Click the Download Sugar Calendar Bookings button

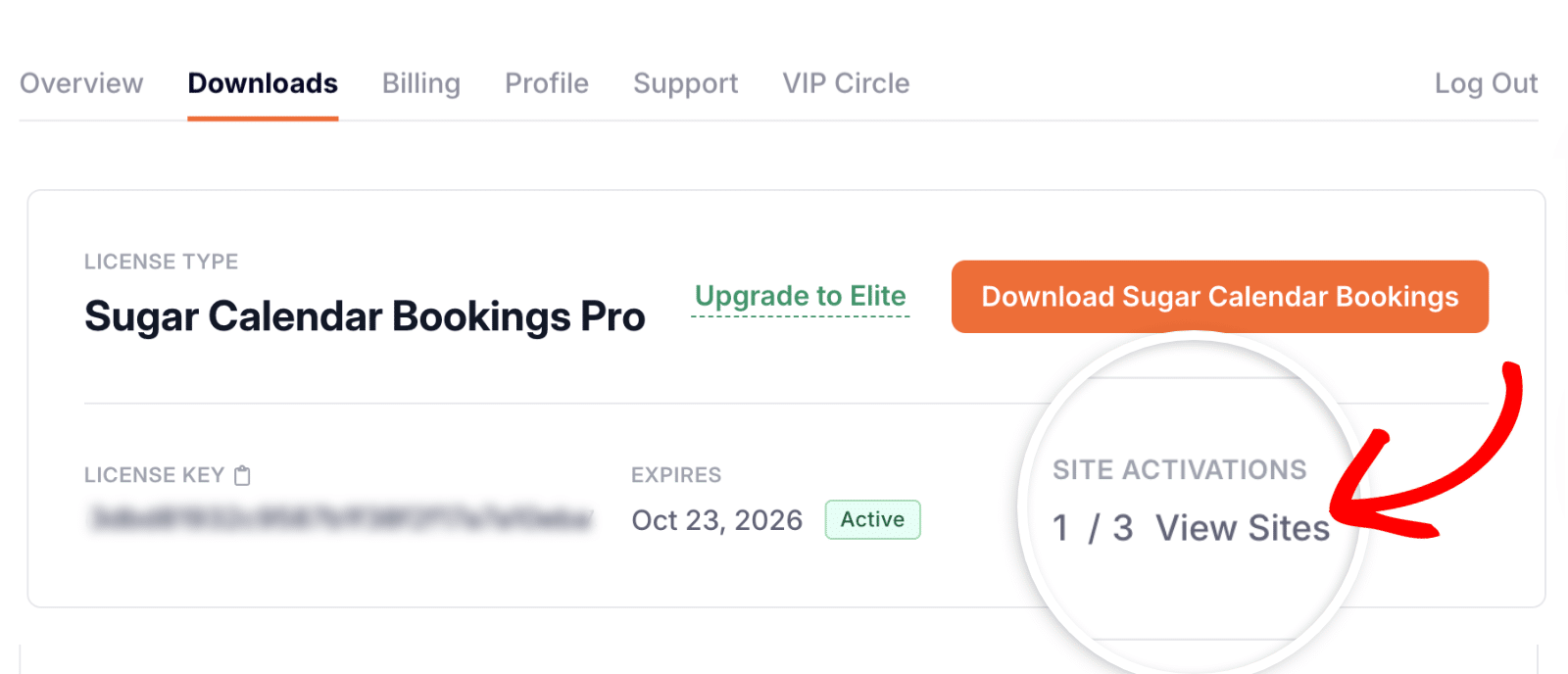click(x=1219, y=297)
